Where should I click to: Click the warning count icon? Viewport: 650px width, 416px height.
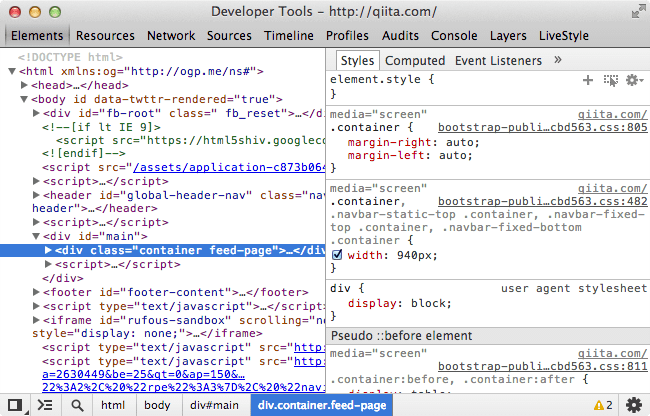[x=603, y=405]
